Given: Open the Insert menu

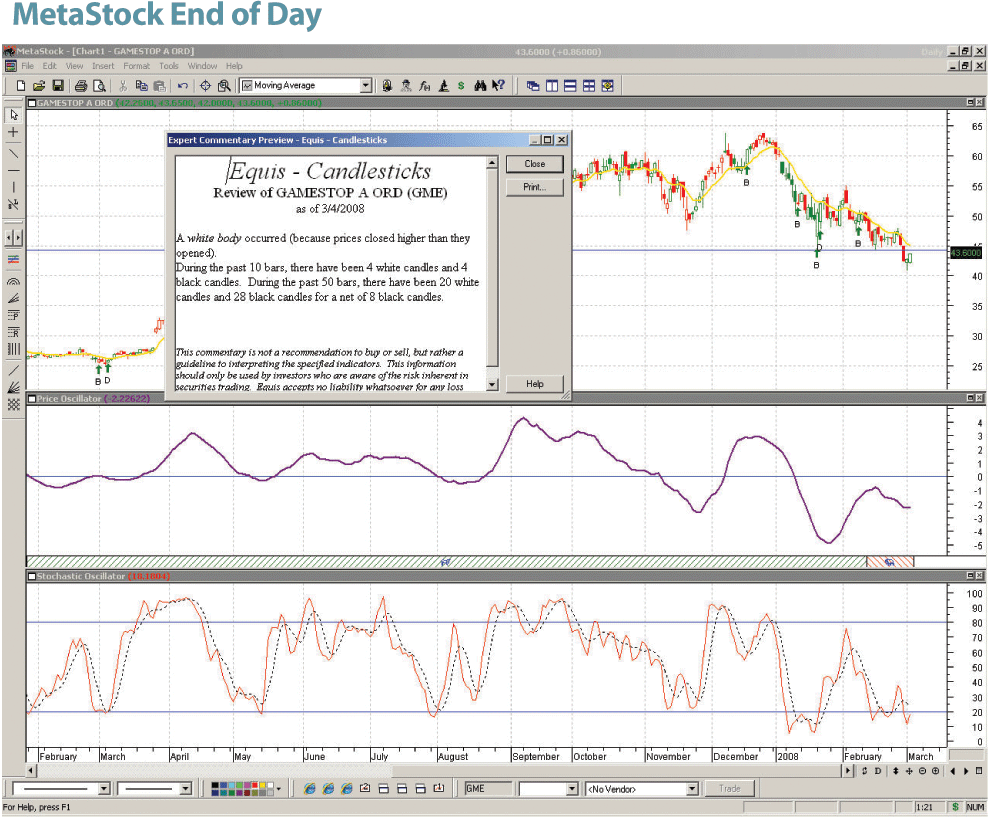Looking at the screenshot, I should click(x=103, y=66).
